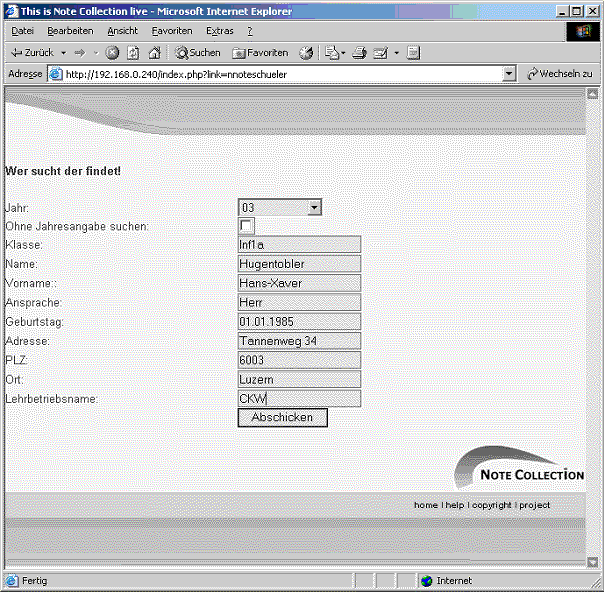Viewport: 604px width, 592px height.
Task: Open the Ansicht menu
Action: [122, 31]
